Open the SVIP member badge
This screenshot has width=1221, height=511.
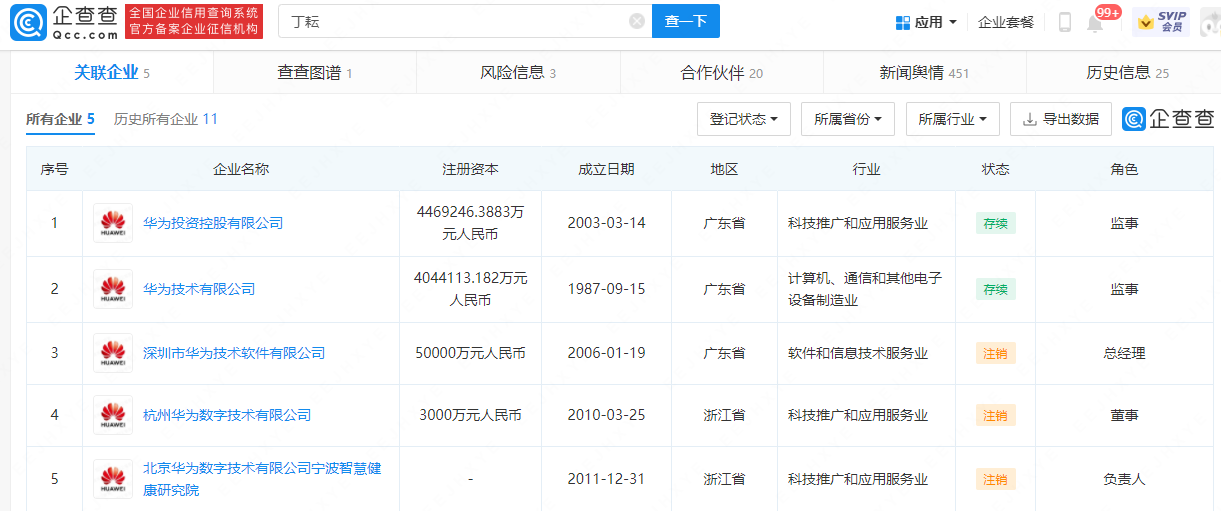(1161, 22)
